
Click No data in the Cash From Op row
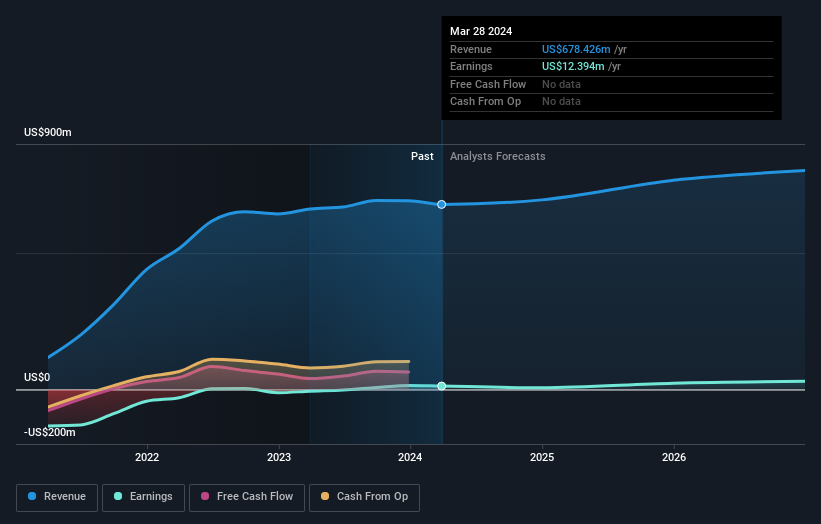point(561,102)
